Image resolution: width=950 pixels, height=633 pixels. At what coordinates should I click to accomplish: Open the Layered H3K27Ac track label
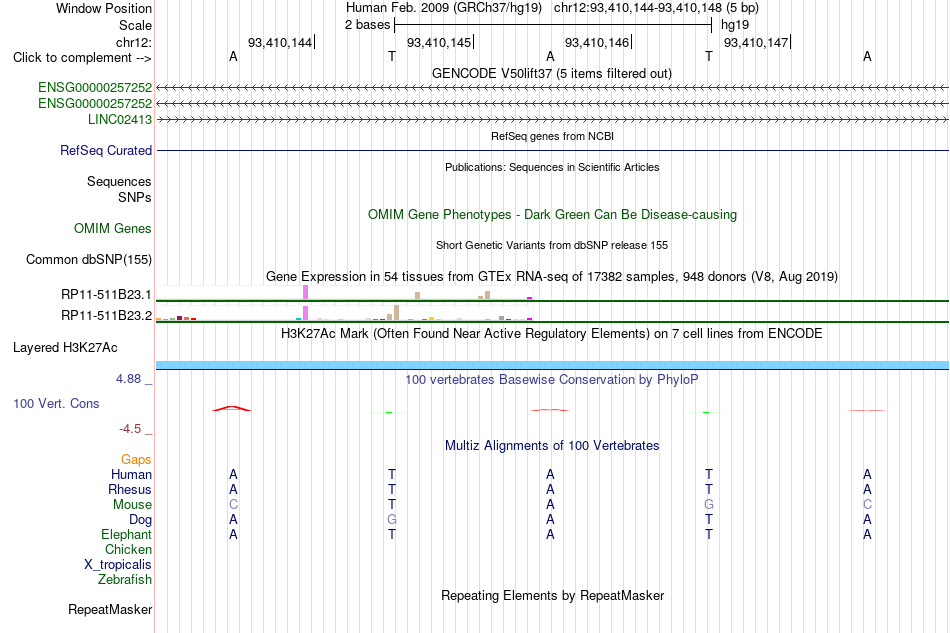coord(65,348)
